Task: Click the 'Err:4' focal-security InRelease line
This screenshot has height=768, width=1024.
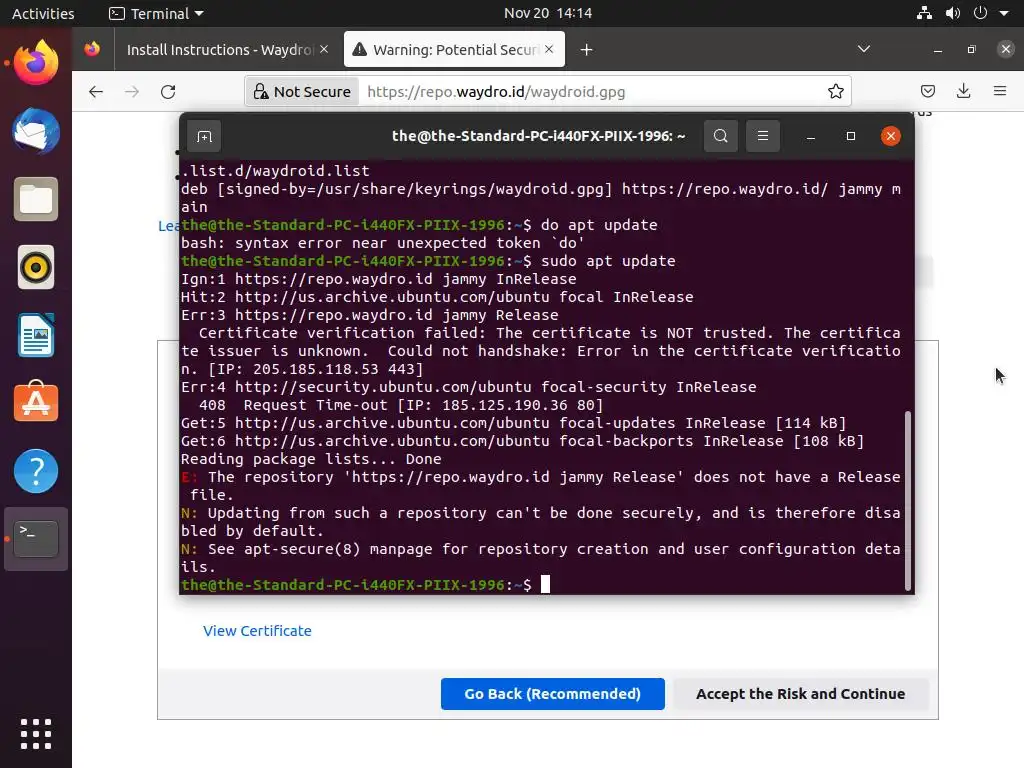Action: (x=468, y=387)
